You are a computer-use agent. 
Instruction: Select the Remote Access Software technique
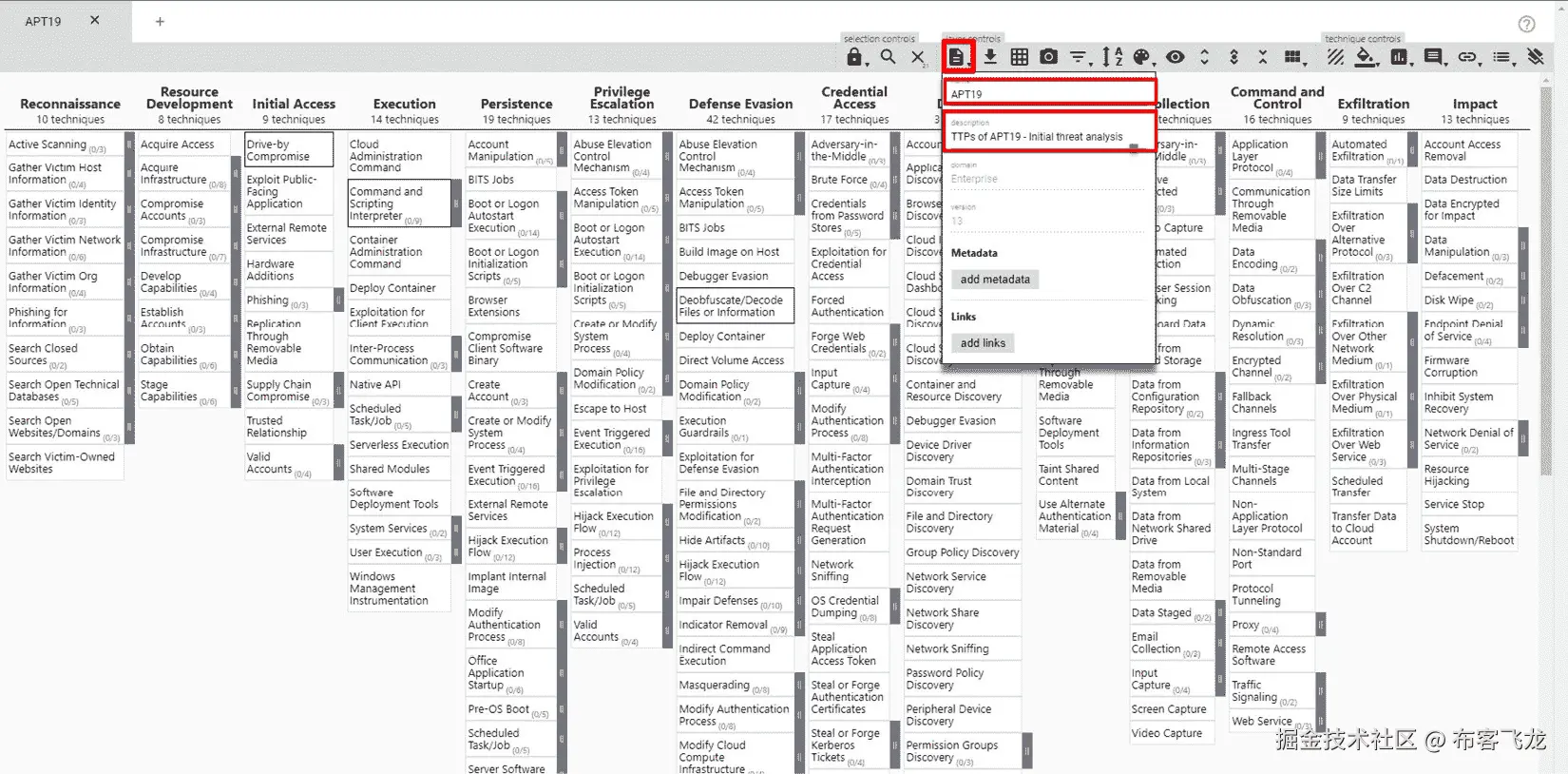point(1272,655)
